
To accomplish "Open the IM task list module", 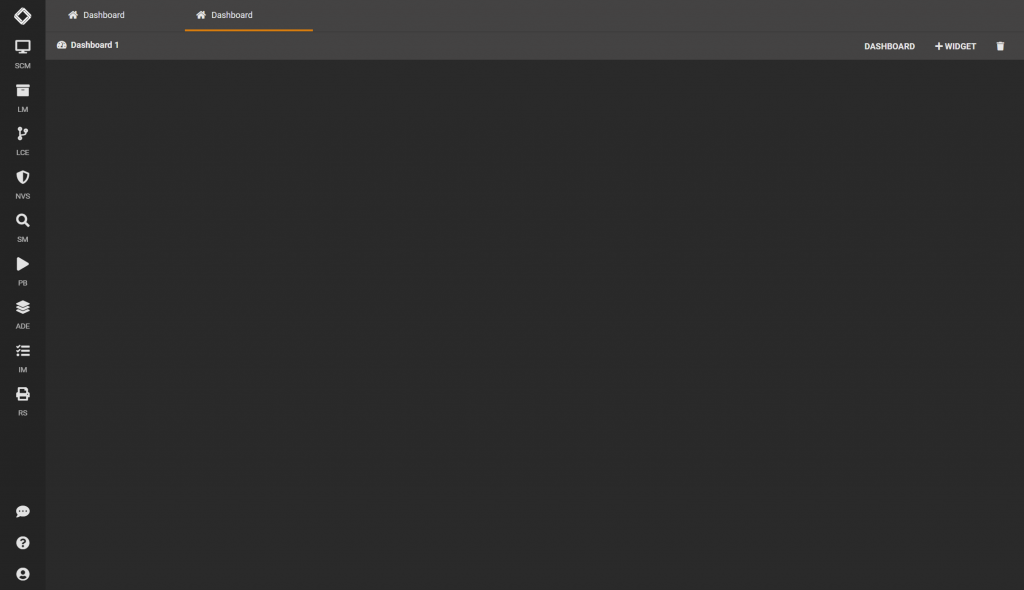I will click(x=22, y=358).
